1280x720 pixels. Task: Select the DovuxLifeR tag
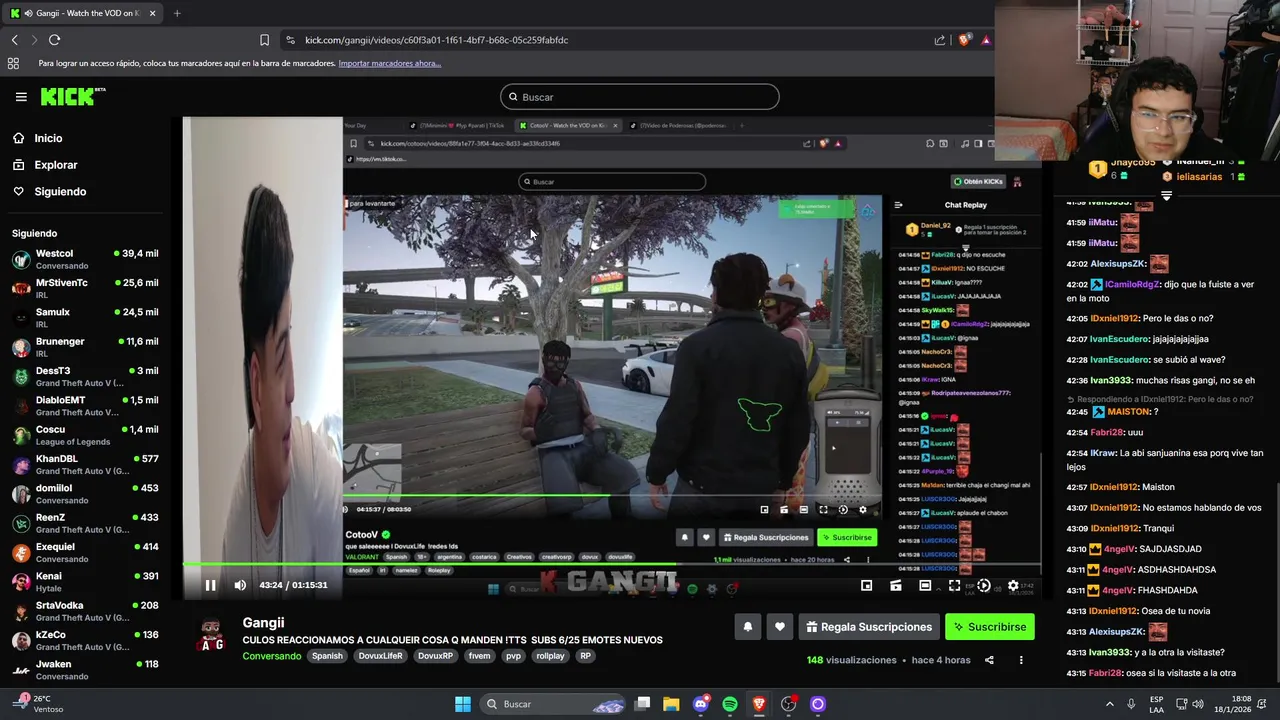pos(380,656)
